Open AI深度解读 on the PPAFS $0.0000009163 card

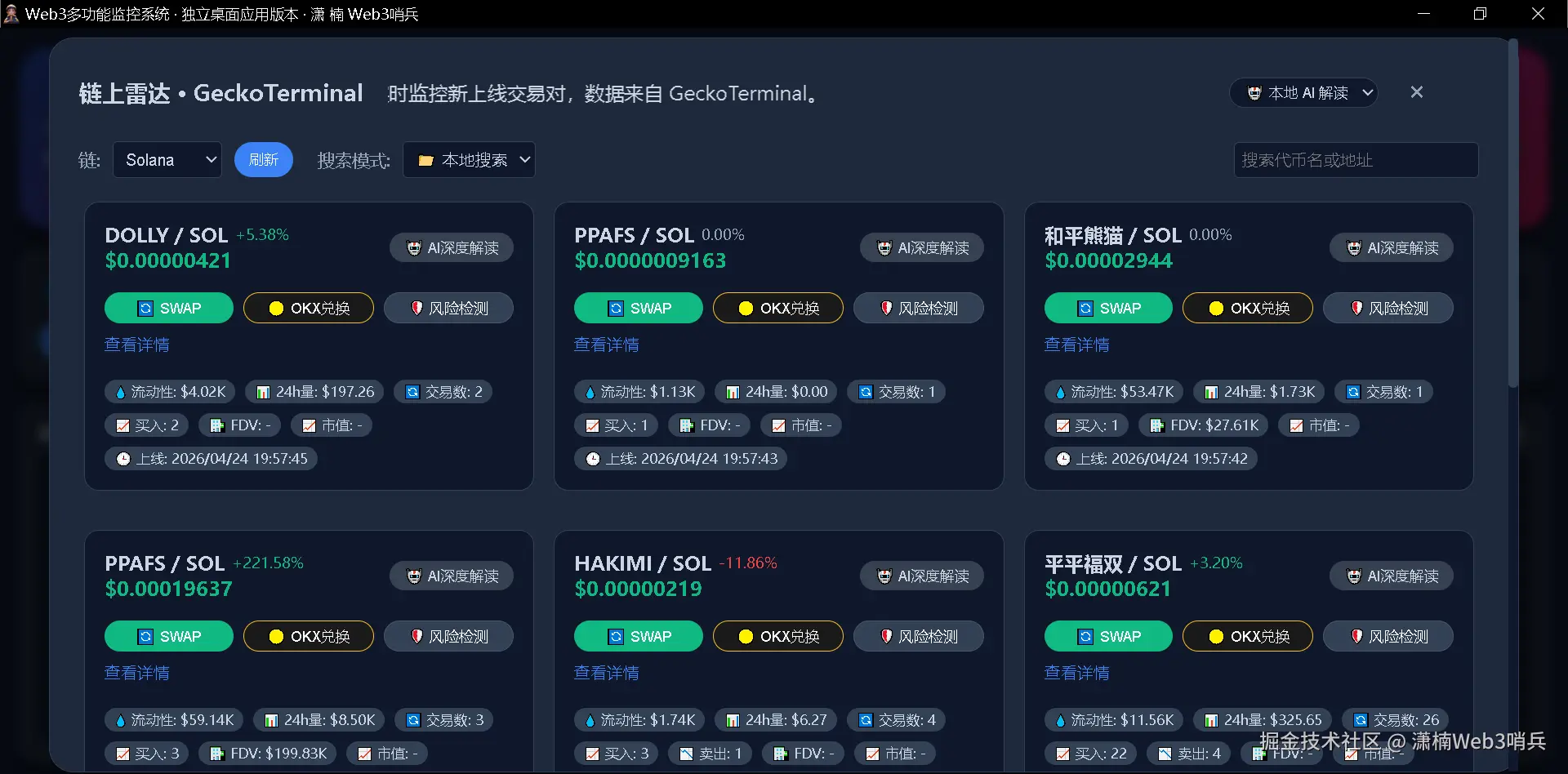922,248
